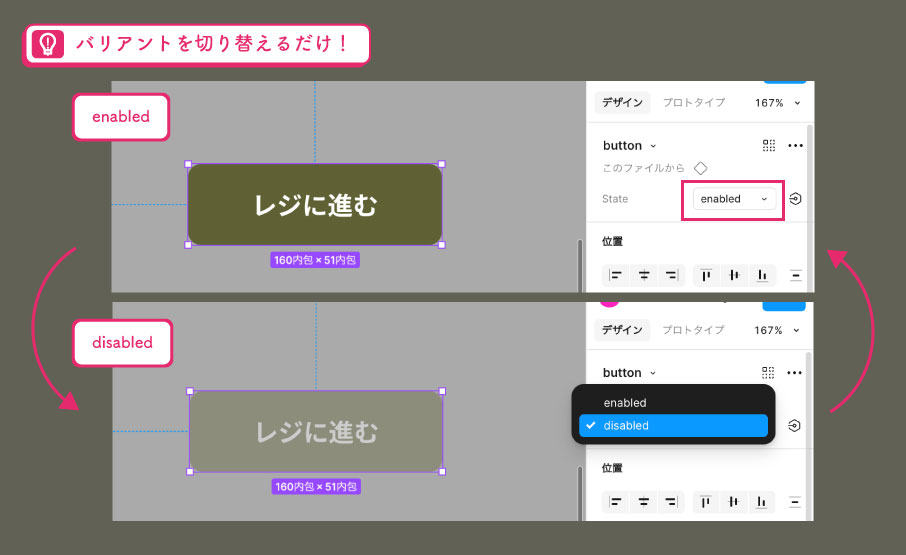Open the State dropdown showing enabled
The height and width of the screenshot is (555, 906).
[x=734, y=199]
